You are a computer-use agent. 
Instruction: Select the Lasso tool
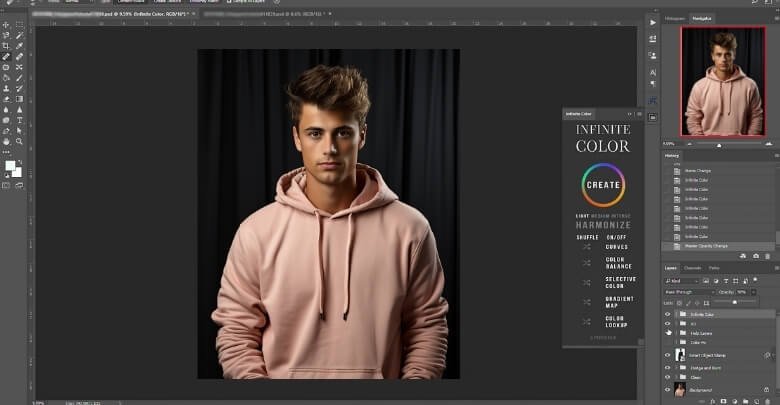[x=6, y=35]
